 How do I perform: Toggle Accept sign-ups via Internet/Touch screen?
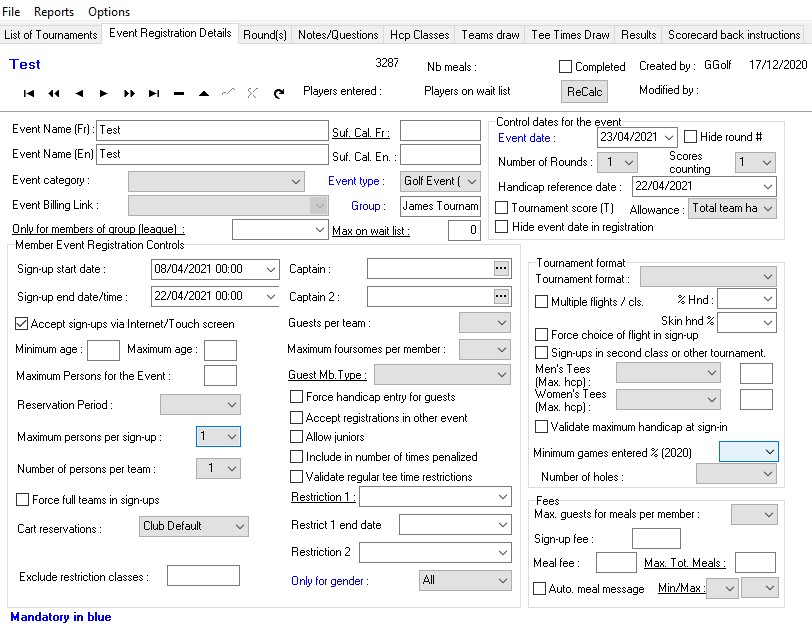click(21, 324)
